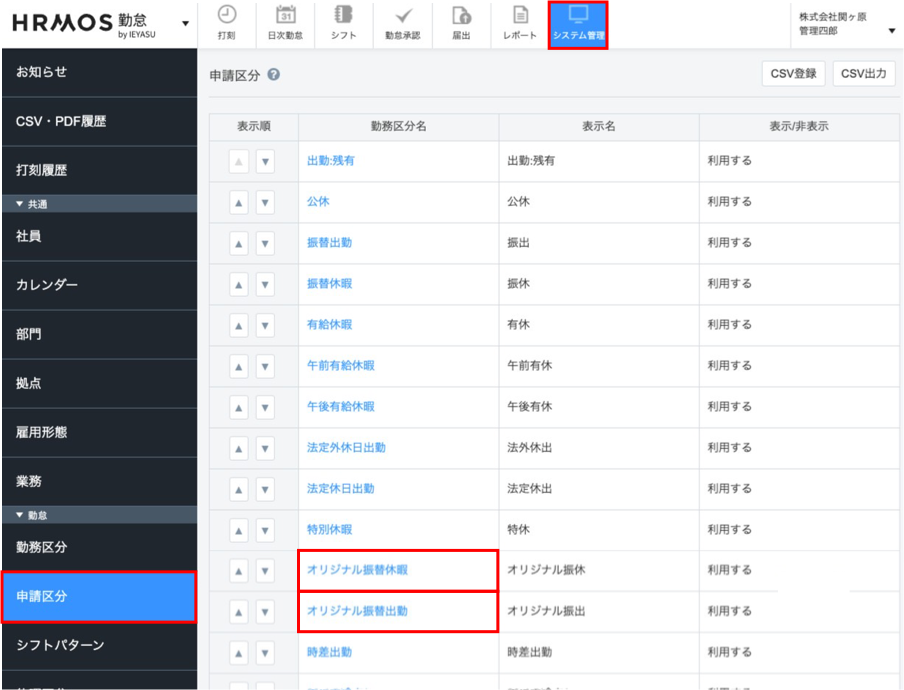Open the 特別休暇 link

(329, 530)
